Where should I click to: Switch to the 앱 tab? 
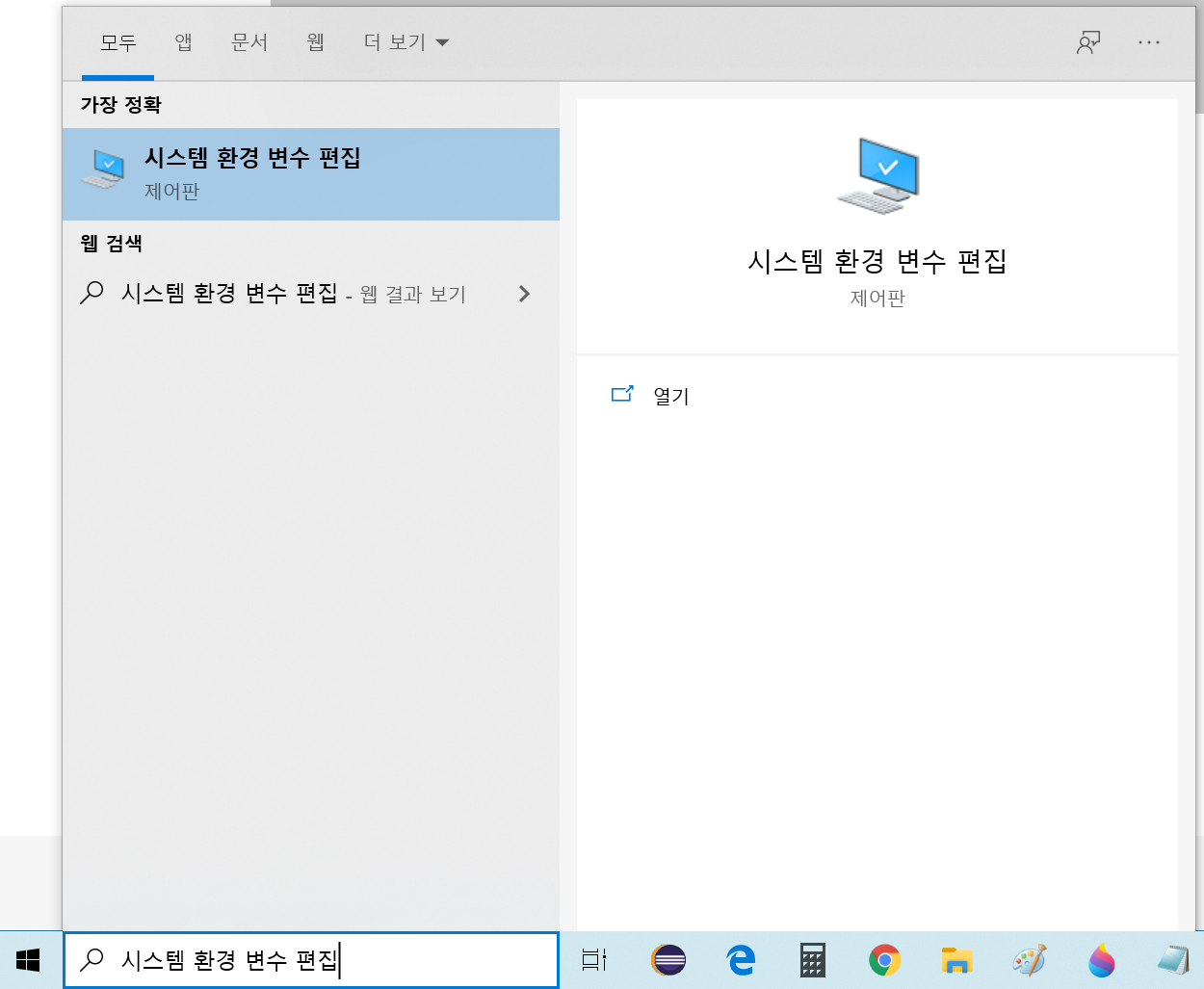[183, 42]
